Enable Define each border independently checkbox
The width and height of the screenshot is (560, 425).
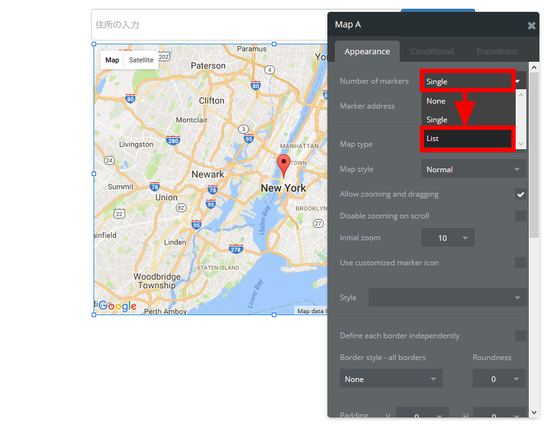(520, 336)
